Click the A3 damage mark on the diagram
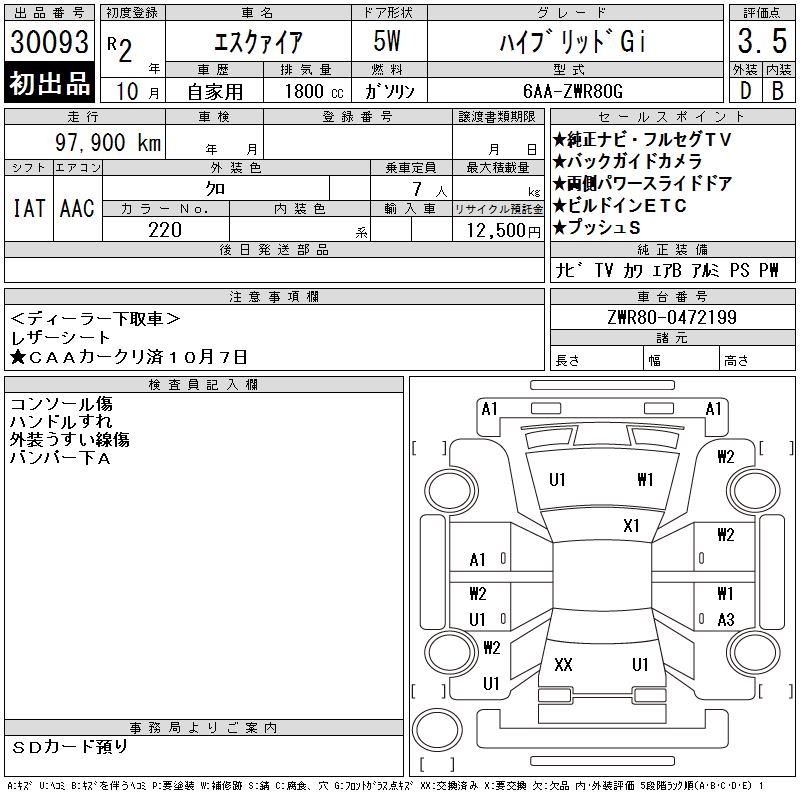 [726, 620]
